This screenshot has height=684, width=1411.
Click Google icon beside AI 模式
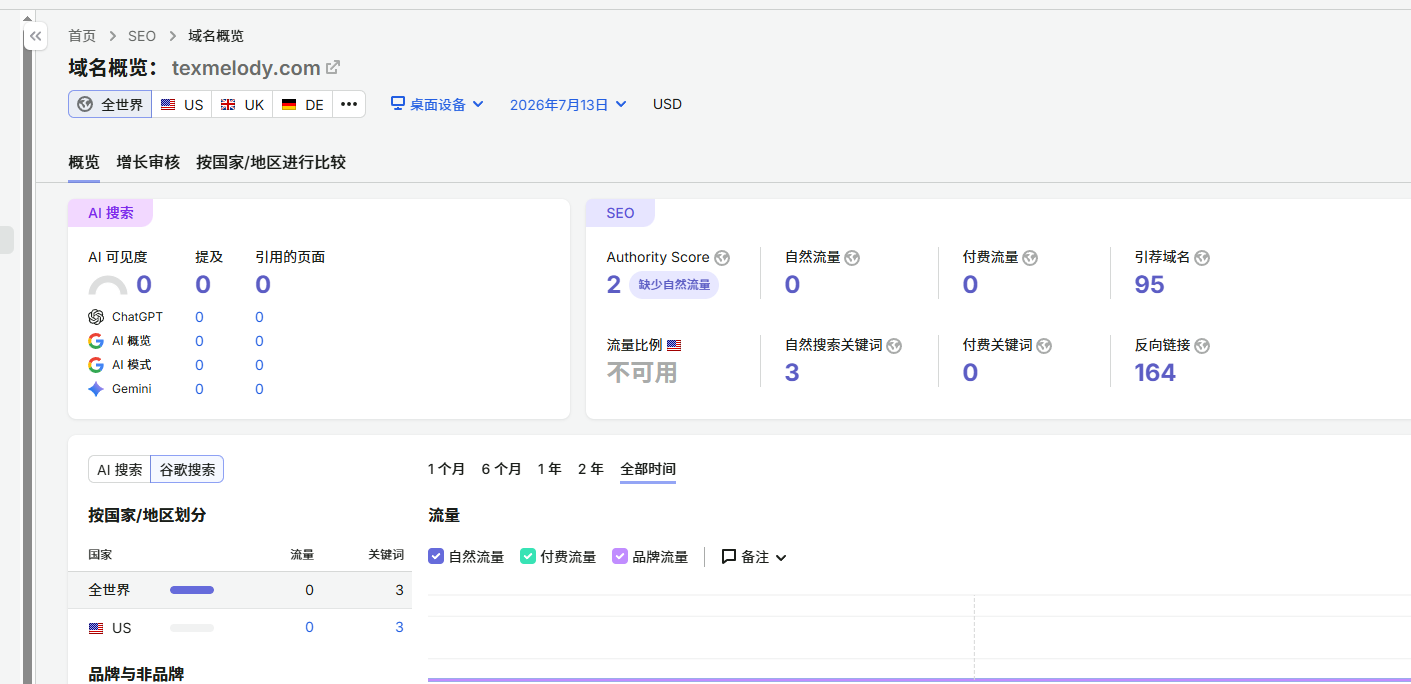[96, 365]
